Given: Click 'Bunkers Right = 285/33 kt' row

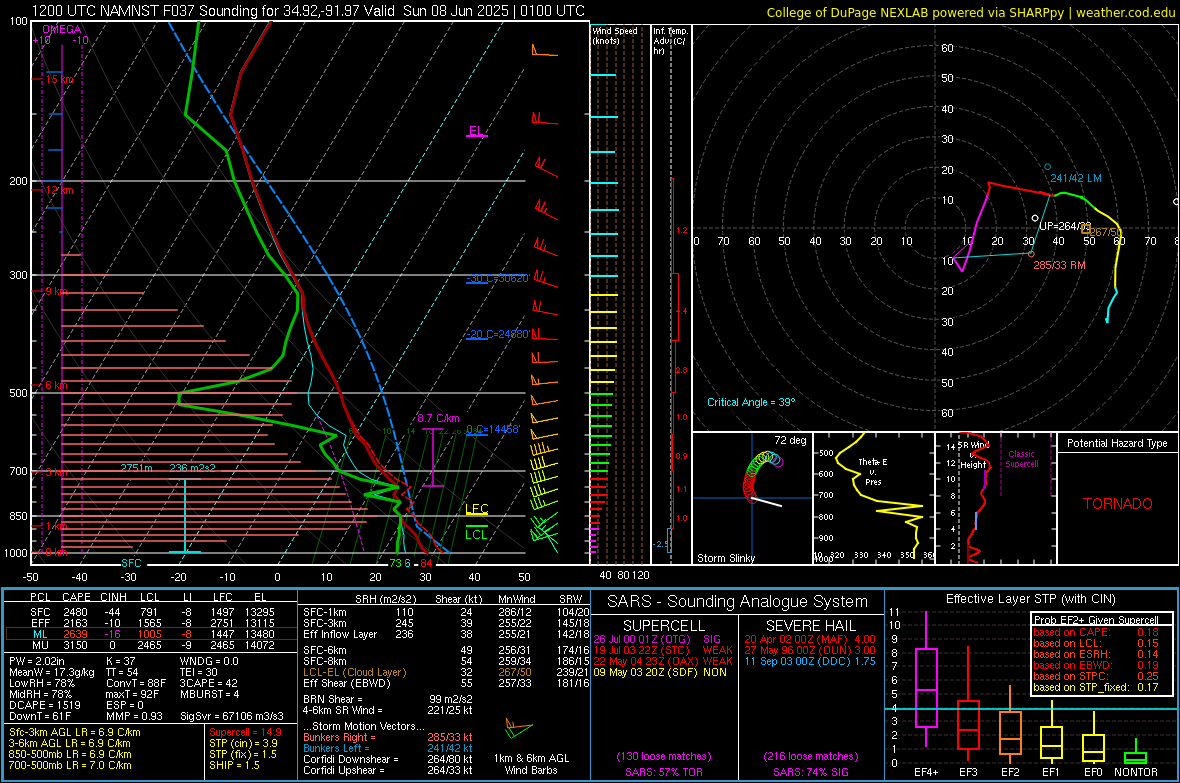Looking at the screenshot, I should 388,737.
